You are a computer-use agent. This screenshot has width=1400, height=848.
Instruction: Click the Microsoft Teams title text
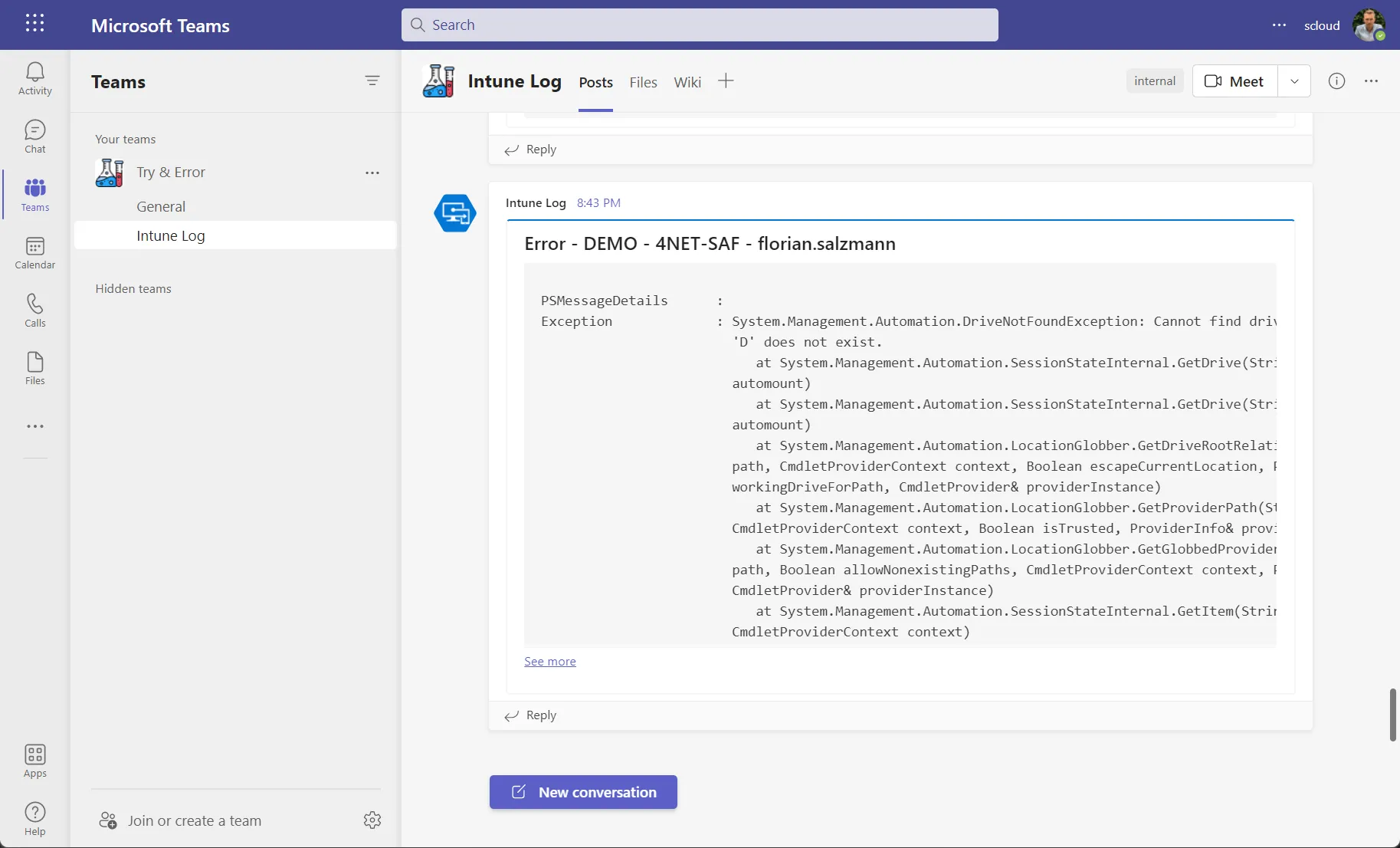tap(160, 25)
